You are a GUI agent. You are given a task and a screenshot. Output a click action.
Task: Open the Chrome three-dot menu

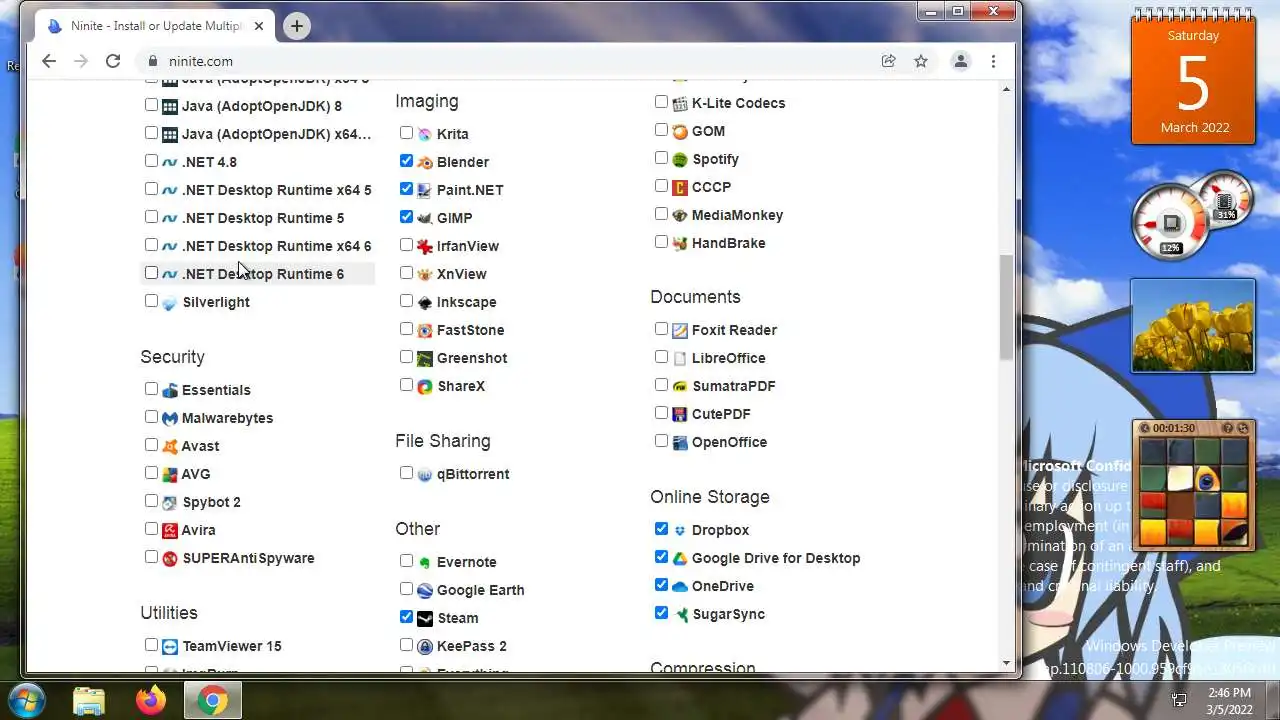click(993, 61)
